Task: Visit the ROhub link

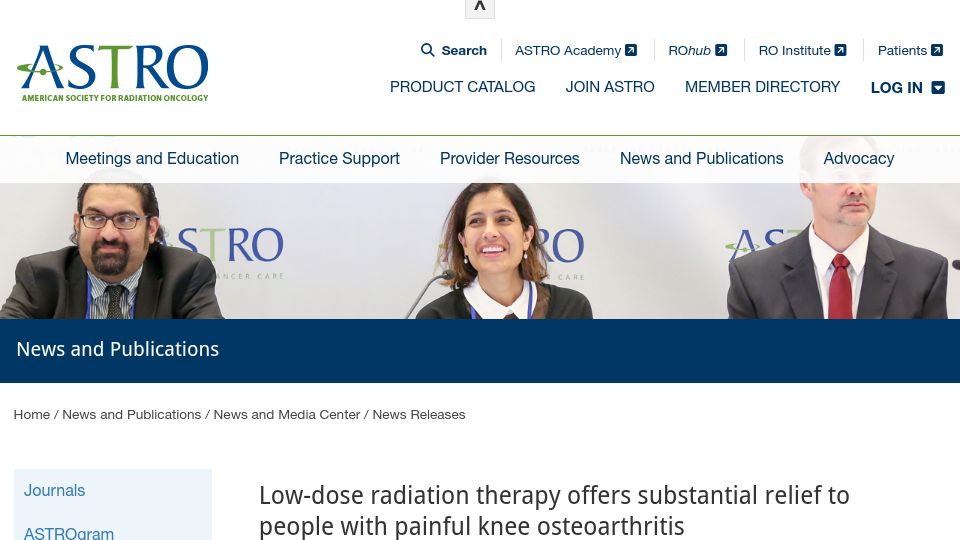Action: (x=689, y=50)
